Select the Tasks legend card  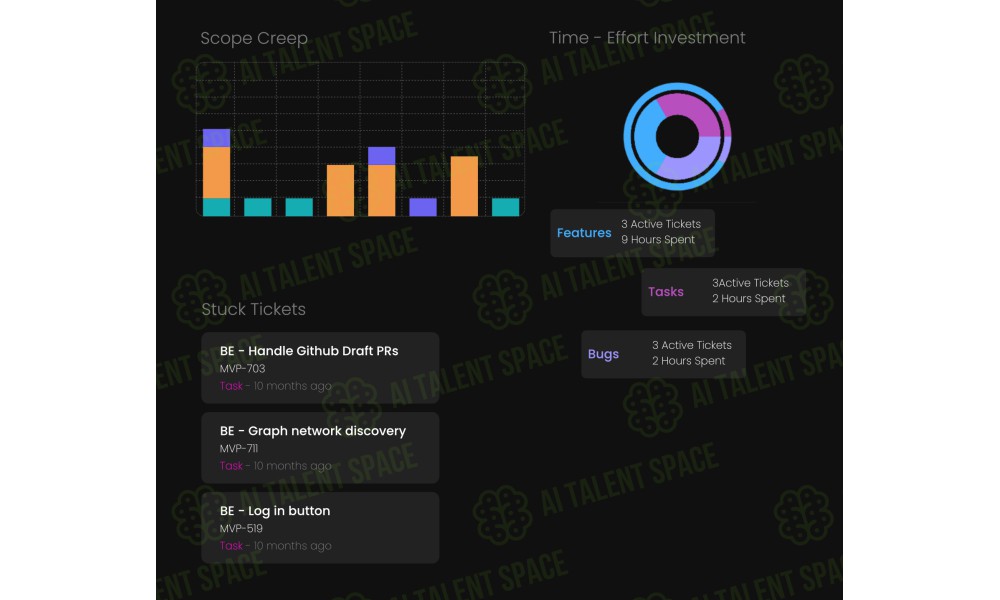pos(723,291)
